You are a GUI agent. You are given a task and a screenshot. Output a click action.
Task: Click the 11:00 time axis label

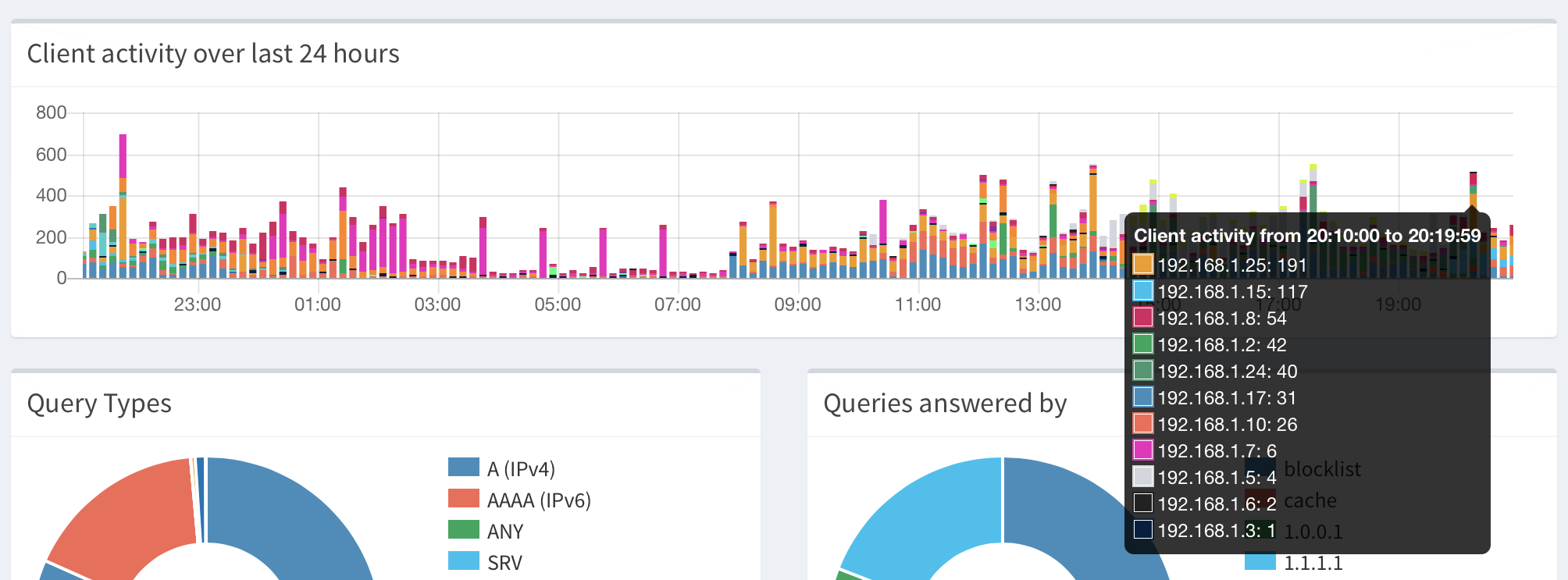click(918, 304)
